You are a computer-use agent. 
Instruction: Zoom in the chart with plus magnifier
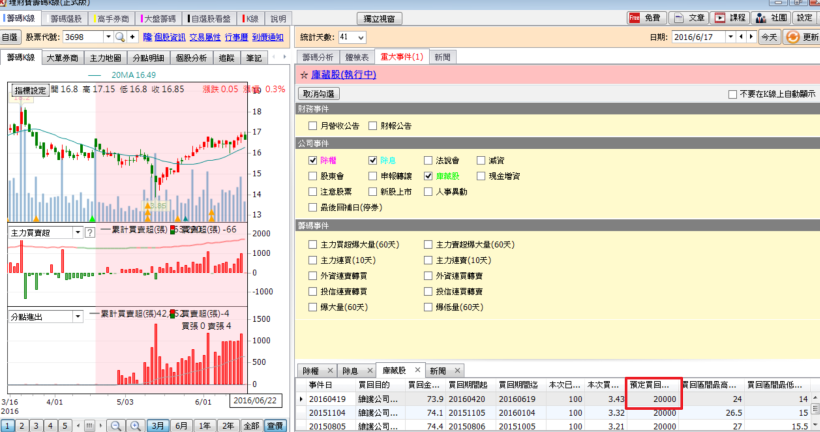coord(134,425)
